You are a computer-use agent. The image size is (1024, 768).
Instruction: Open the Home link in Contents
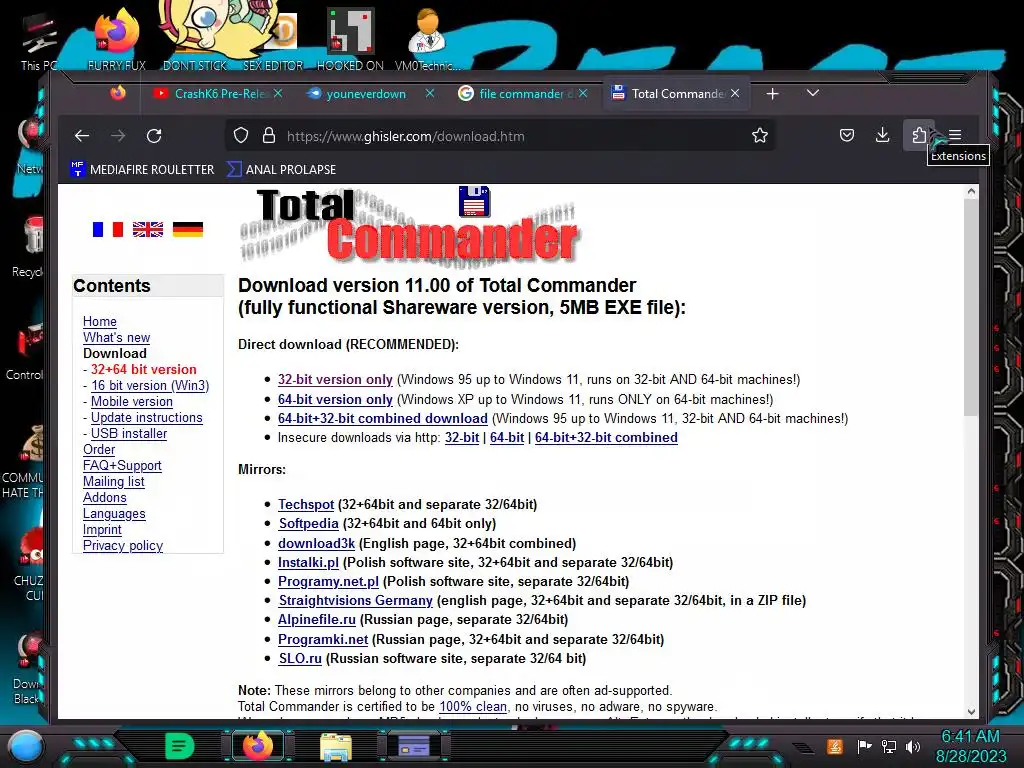[x=100, y=321]
